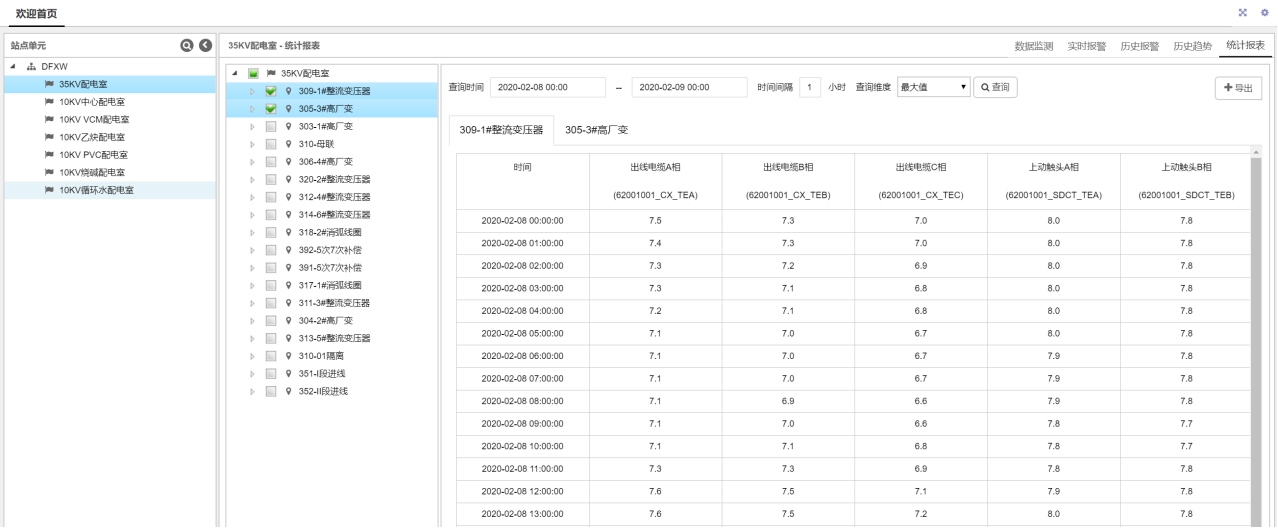The width and height of the screenshot is (1278, 529).
Task: Click the search icon in 站点单元 panel
Action: pyautogui.click(x=186, y=46)
